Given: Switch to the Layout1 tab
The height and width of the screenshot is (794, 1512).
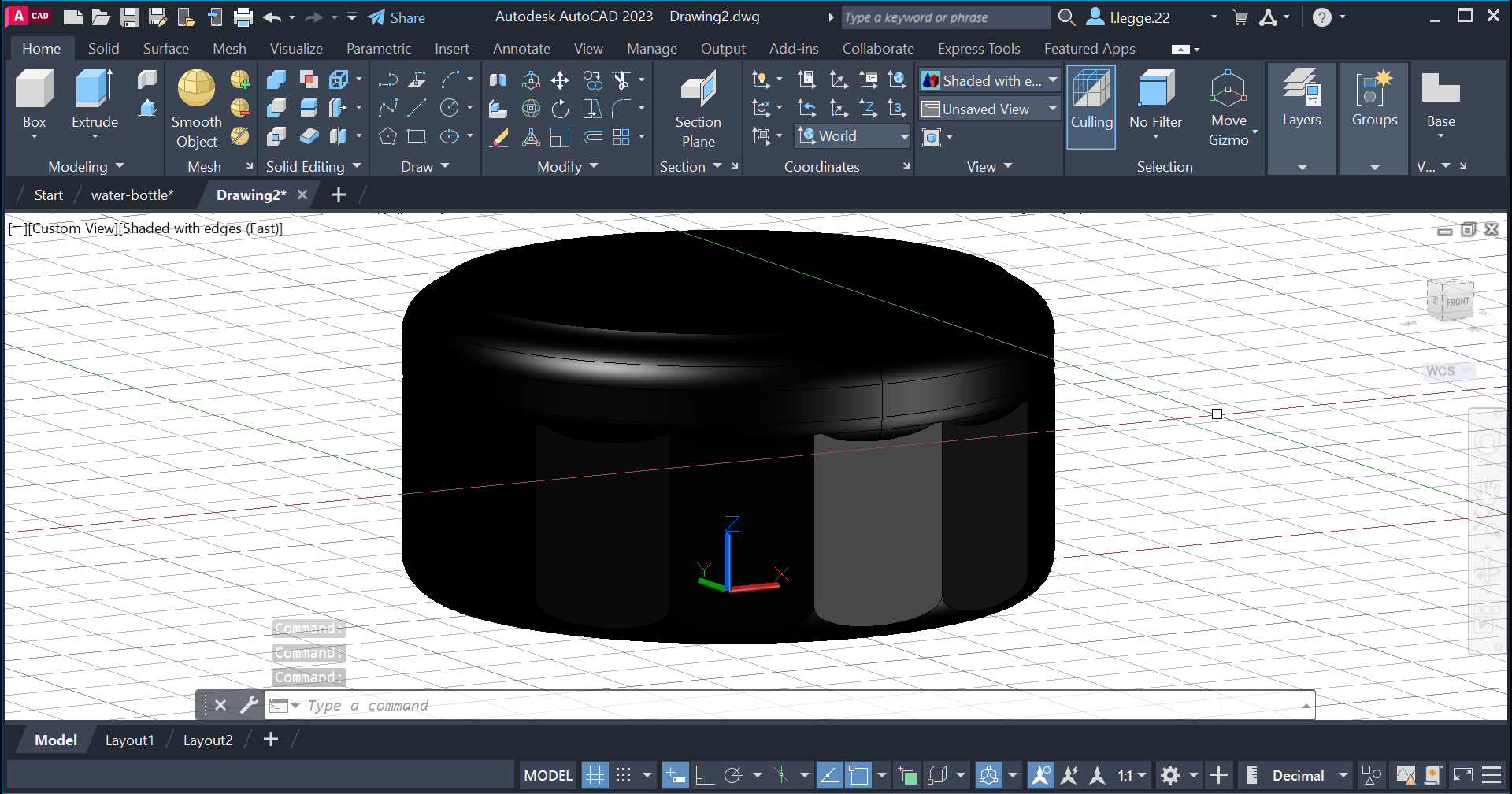Looking at the screenshot, I should point(129,740).
